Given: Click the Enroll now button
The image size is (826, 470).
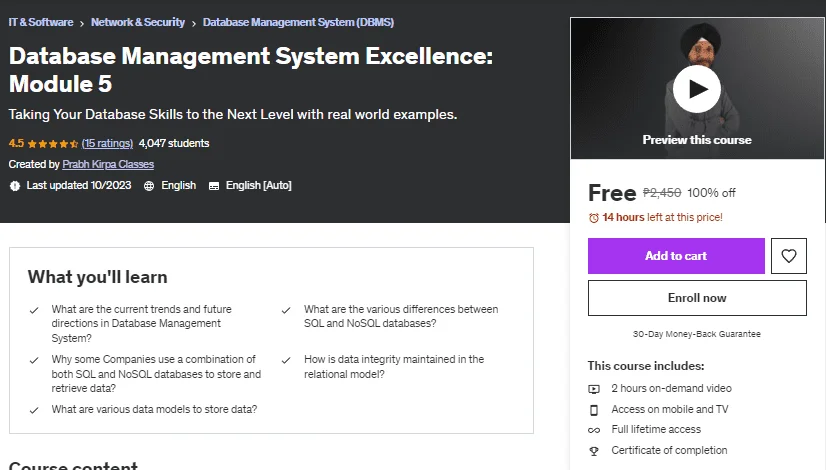Looking at the screenshot, I should click(x=697, y=298).
